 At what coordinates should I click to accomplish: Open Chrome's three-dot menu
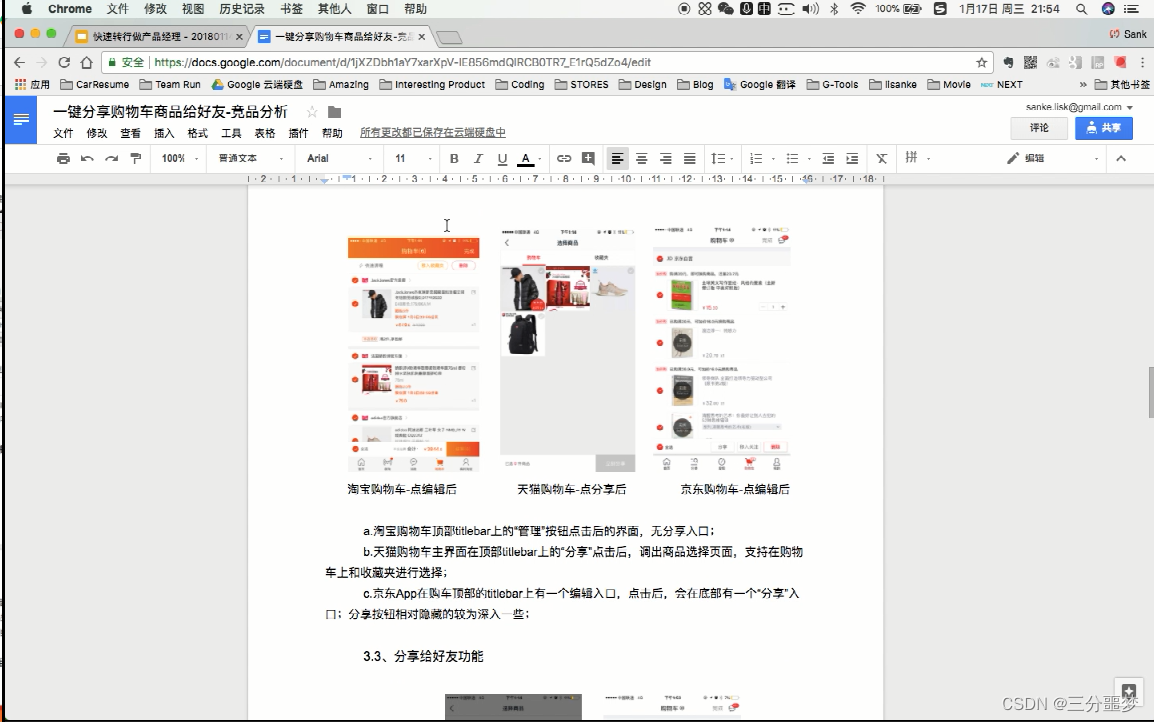[1142, 63]
